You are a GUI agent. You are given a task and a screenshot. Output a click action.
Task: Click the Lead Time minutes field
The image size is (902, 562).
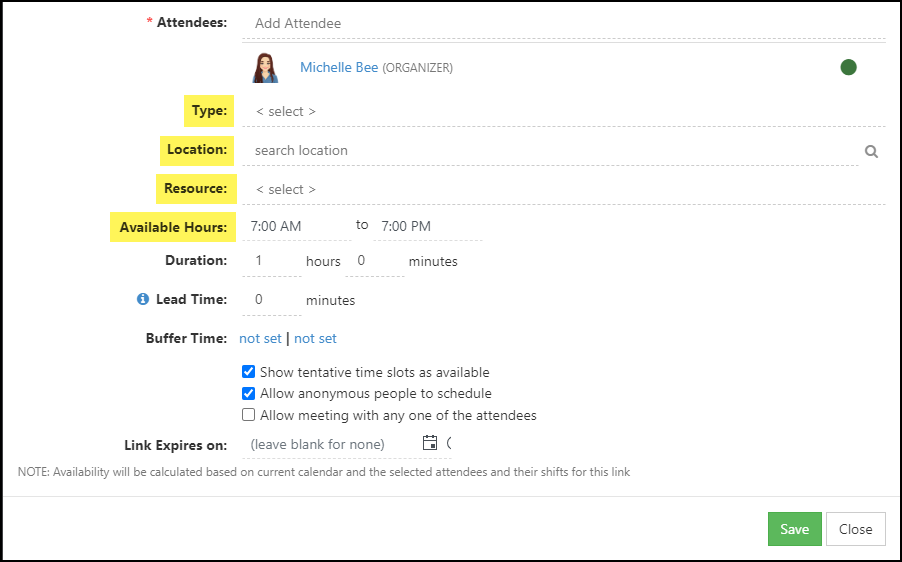tap(272, 300)
